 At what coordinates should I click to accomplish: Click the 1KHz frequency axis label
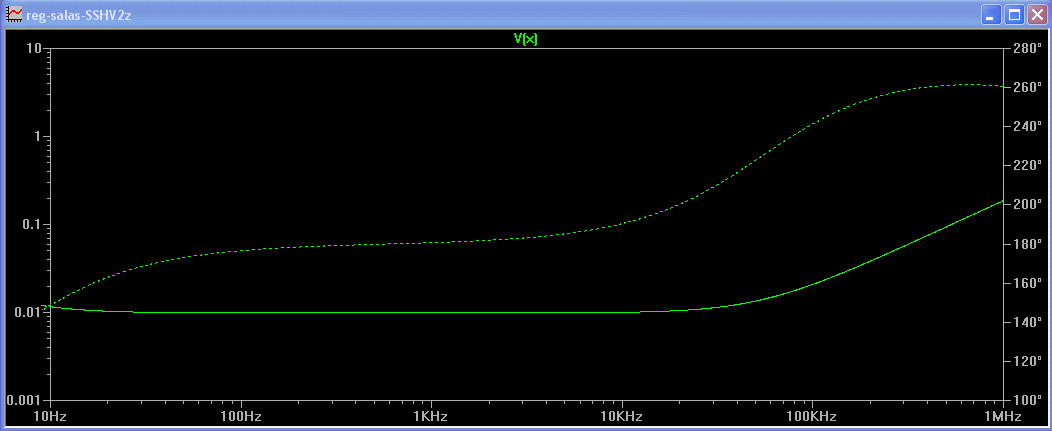pos(431,415)
